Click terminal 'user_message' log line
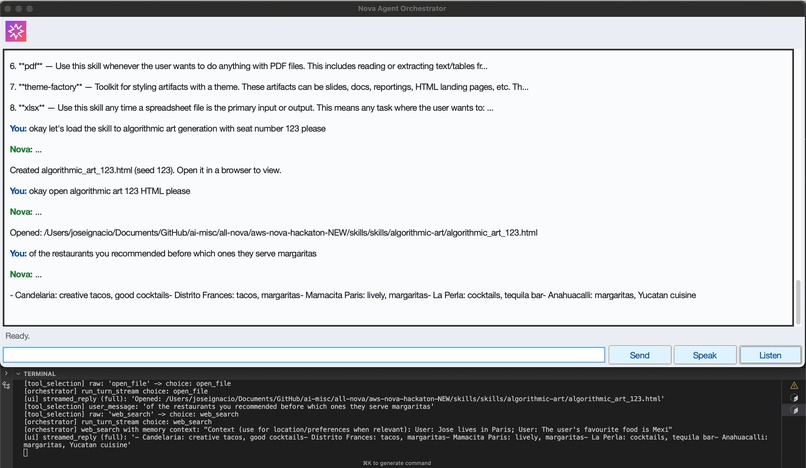The height and width of the screenshot is (468, 806). coord(229,407)
